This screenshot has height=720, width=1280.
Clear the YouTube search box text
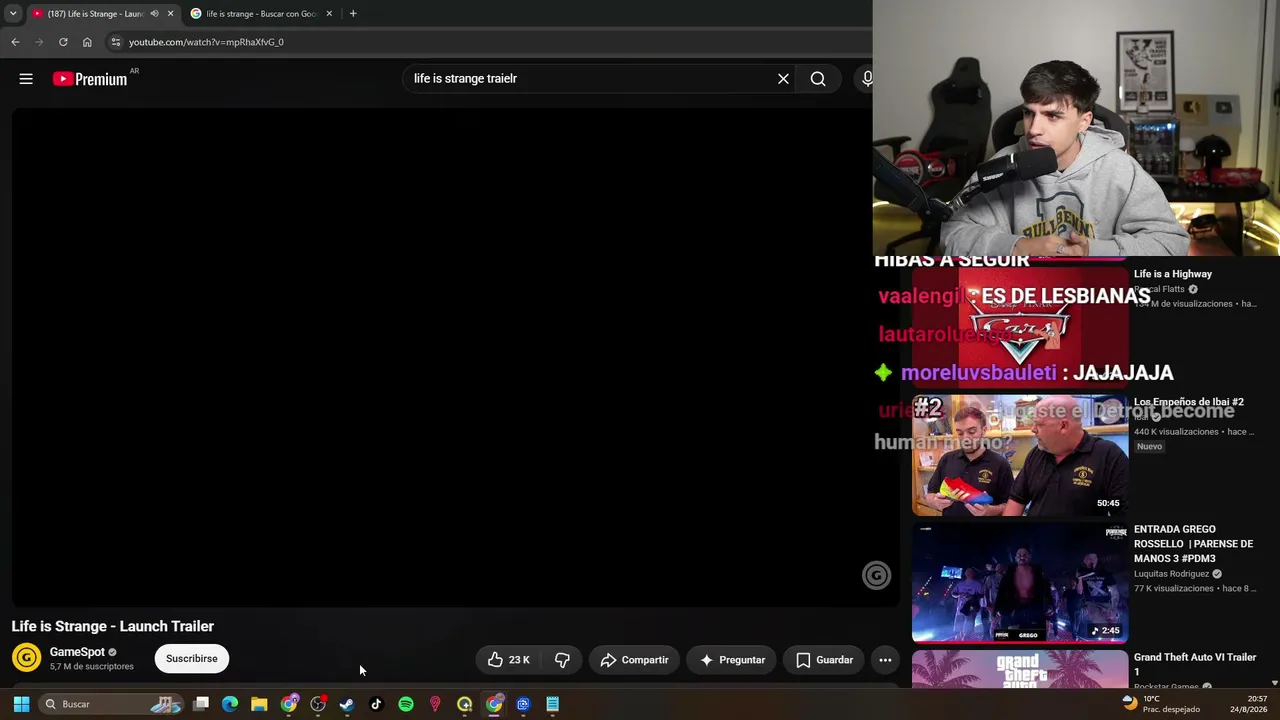pyautogui.click(x=783, y=79)
